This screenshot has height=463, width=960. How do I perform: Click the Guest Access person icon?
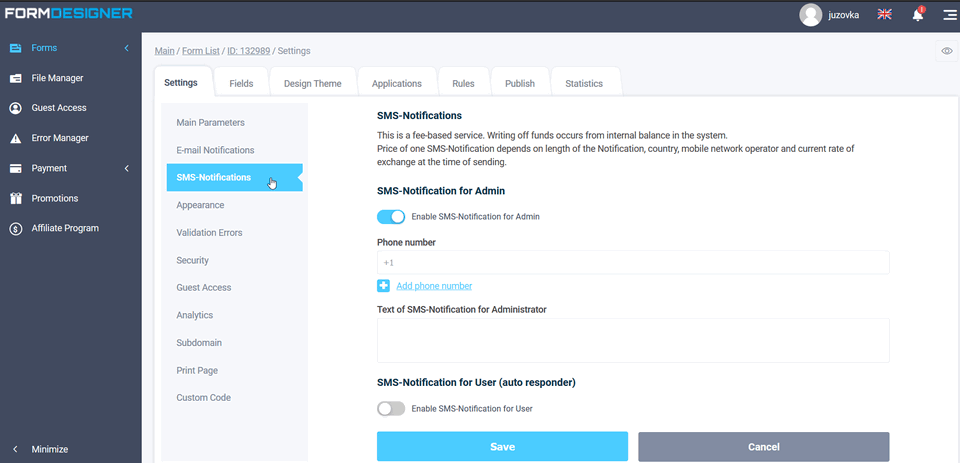pyautogui.click(x=16, y=108)
